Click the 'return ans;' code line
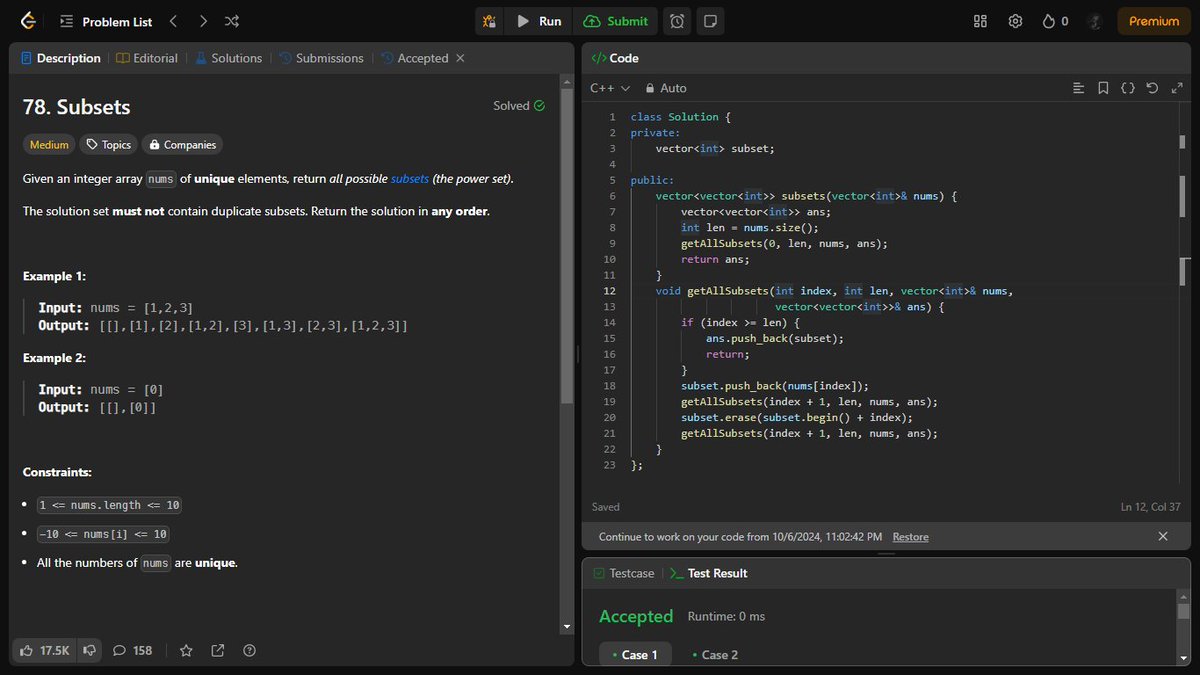This screenshot has width=1200, height=675. click(715, 259)
